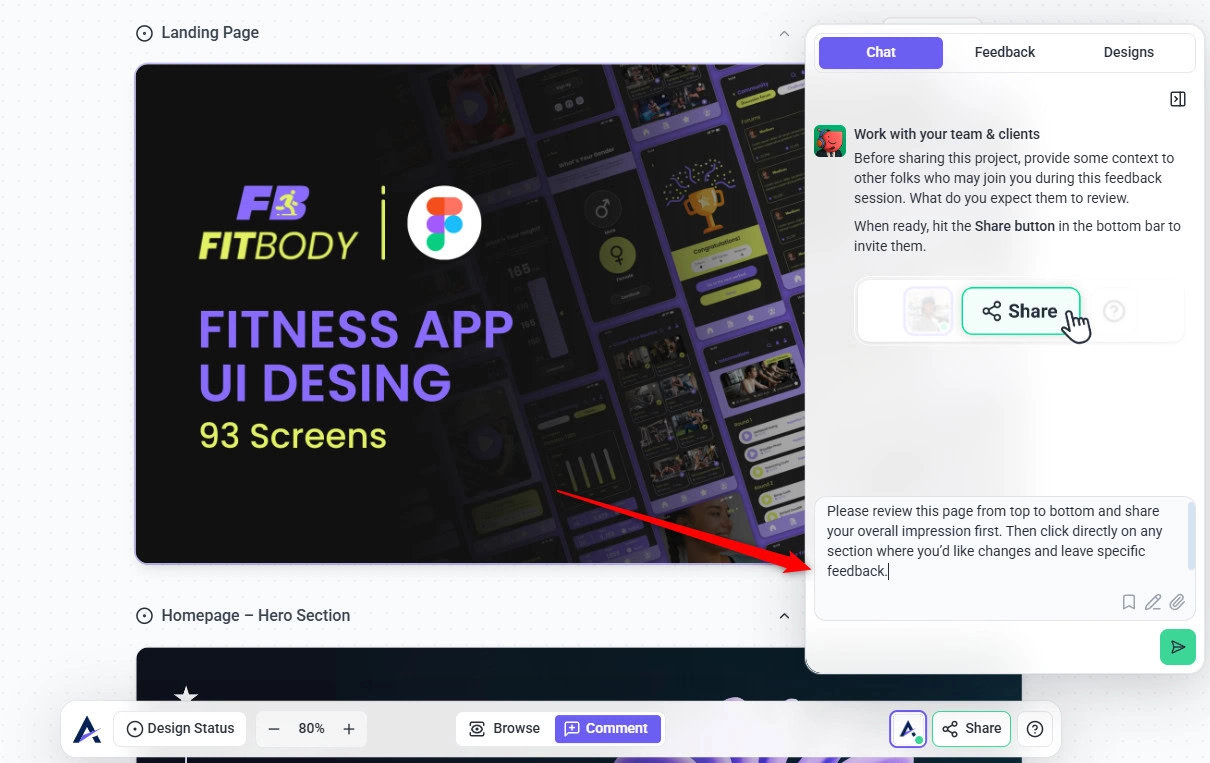
Task: Click the bookmark icon in message box
Action: pos(1128,602)
